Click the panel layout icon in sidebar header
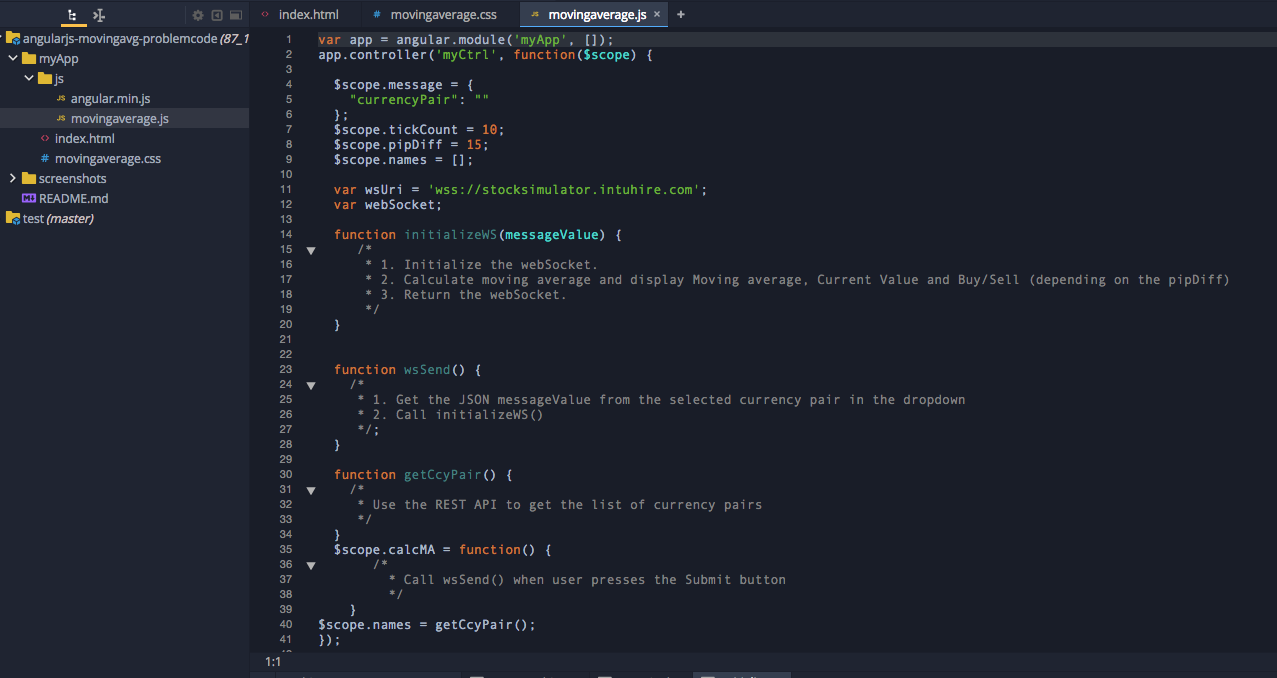Image resolution: width=1277 pixels, height=678 pixels. 236,15
